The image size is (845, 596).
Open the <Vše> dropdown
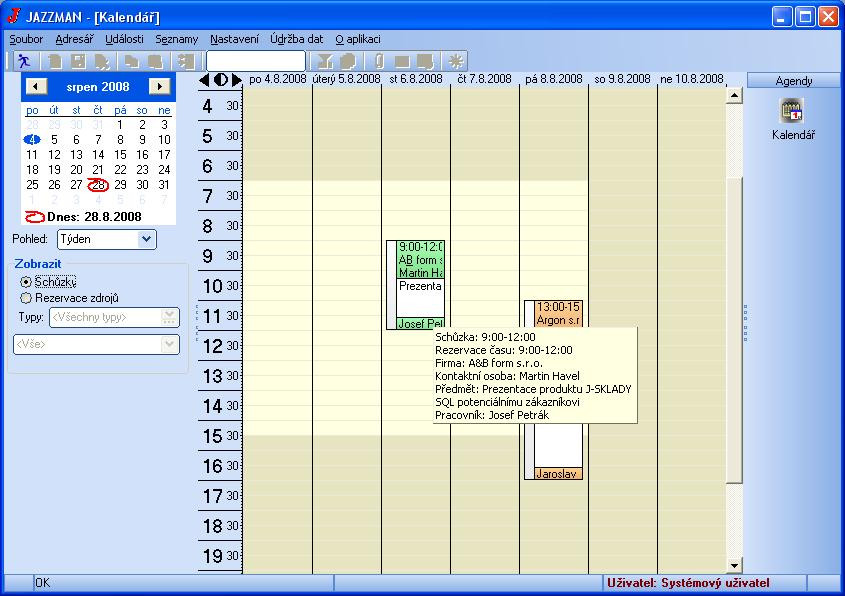[x=169, y=344]
